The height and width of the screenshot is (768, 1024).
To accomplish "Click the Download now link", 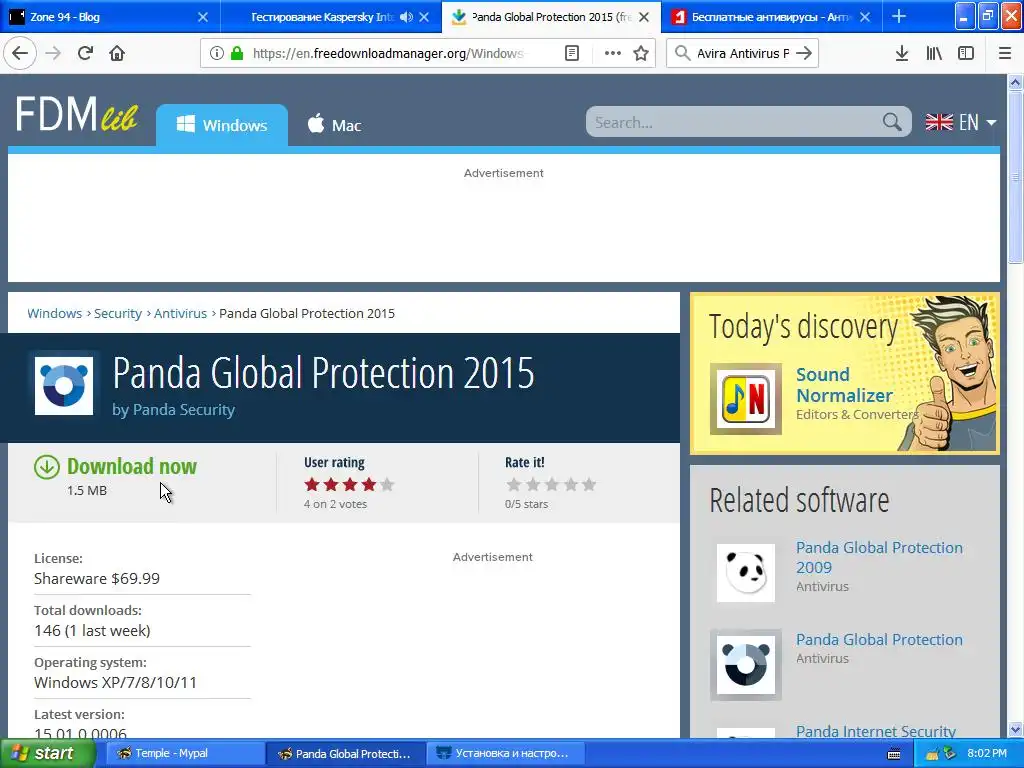I will tap(131, 466).
